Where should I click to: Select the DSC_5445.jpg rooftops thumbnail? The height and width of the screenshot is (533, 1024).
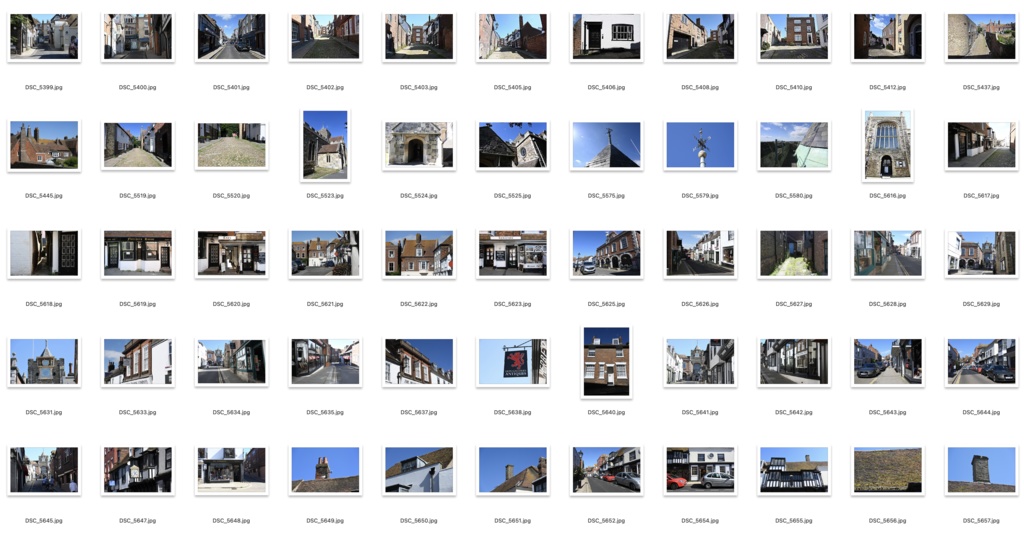(x=44, y=145)
